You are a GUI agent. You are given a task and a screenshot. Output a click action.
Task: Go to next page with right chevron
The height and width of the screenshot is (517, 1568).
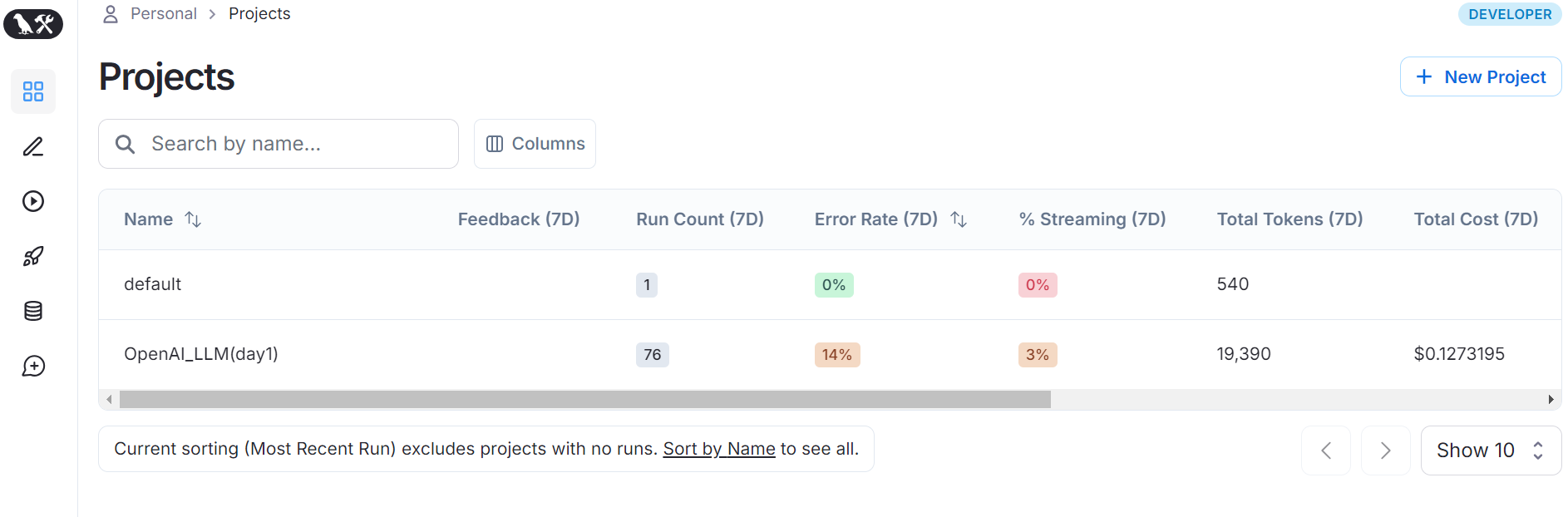1385,451
